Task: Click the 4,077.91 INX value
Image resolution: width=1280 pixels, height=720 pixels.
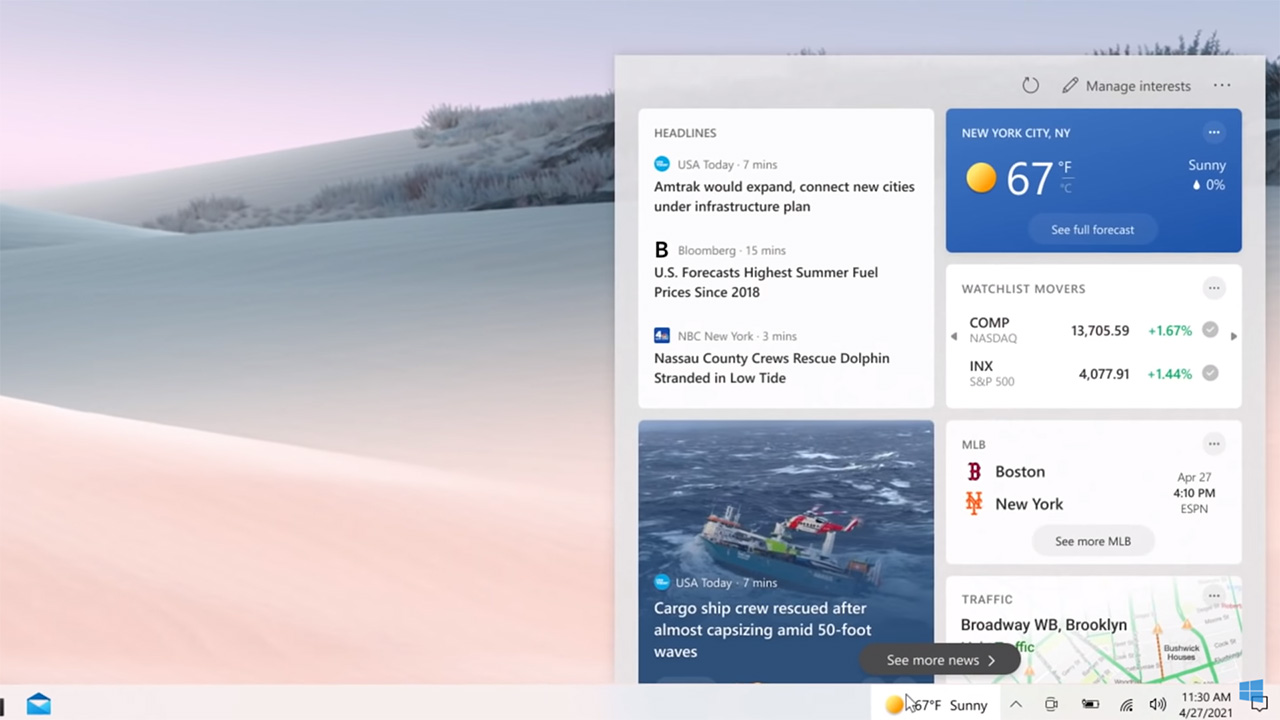Action: click(x=1104, y=374)
